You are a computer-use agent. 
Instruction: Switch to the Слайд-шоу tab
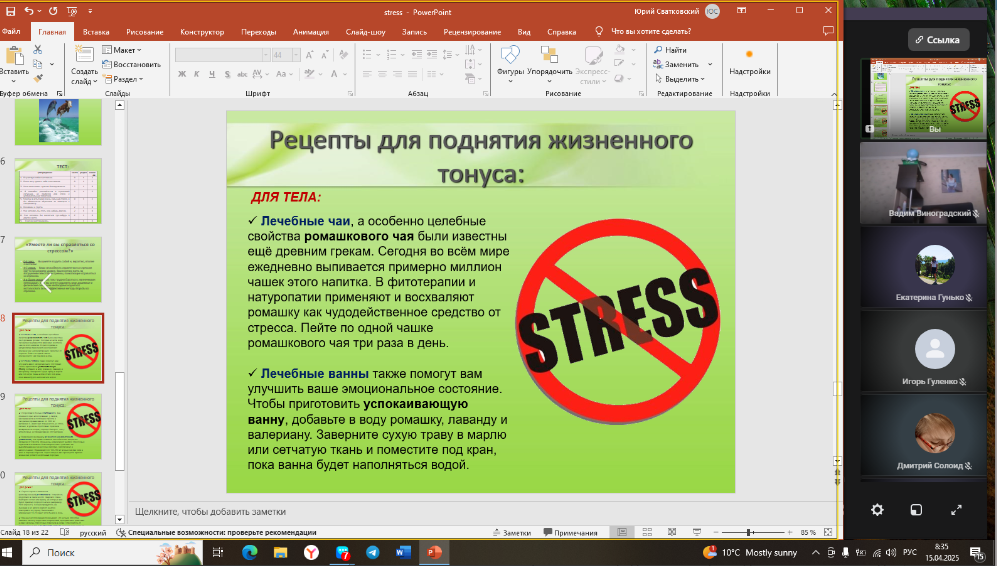pyautogui.click(x=366, y=32)
